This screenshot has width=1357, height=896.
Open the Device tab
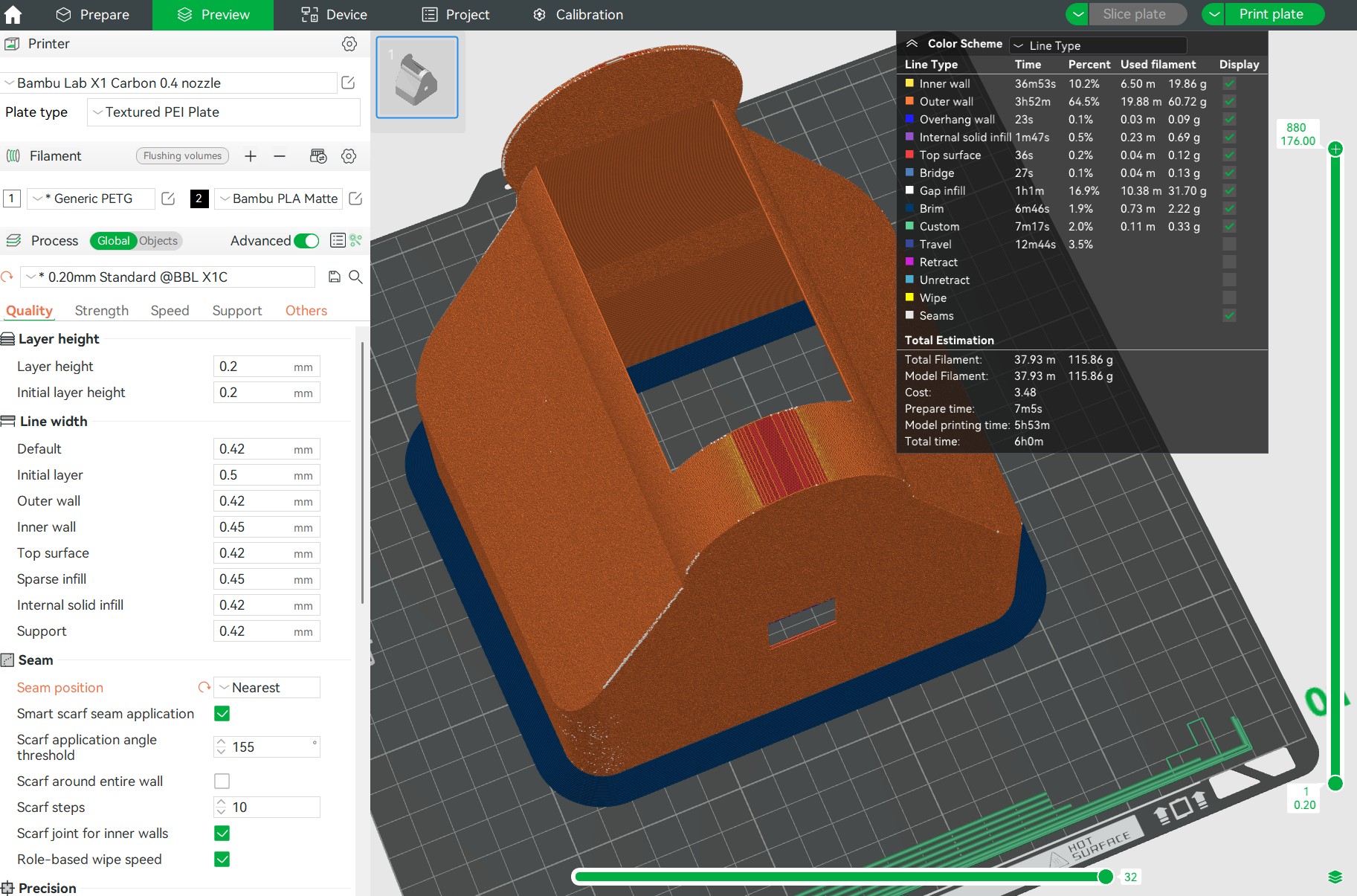tap(334, 15)
